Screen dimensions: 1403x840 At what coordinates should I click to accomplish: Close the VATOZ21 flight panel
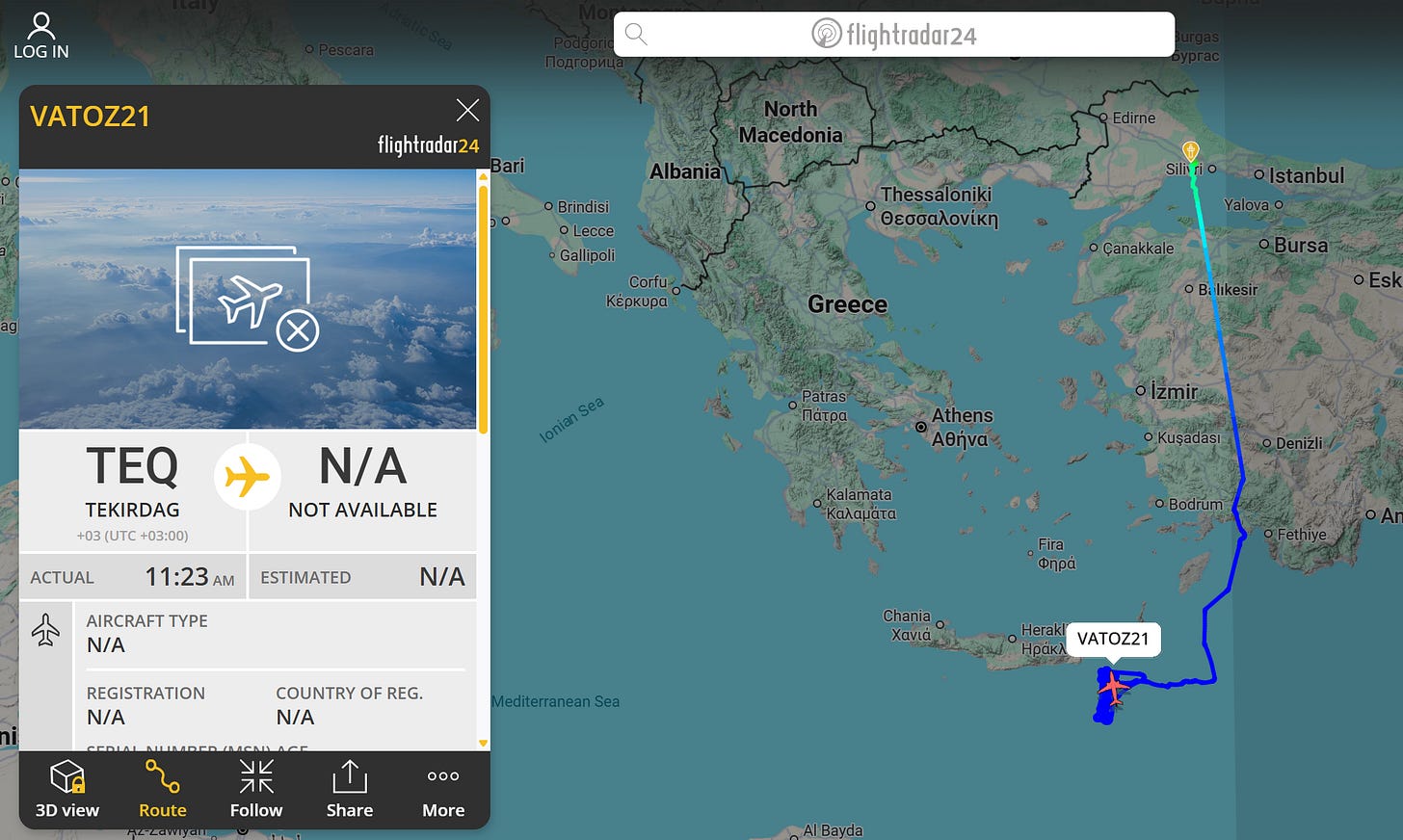[x=467, y=111]
